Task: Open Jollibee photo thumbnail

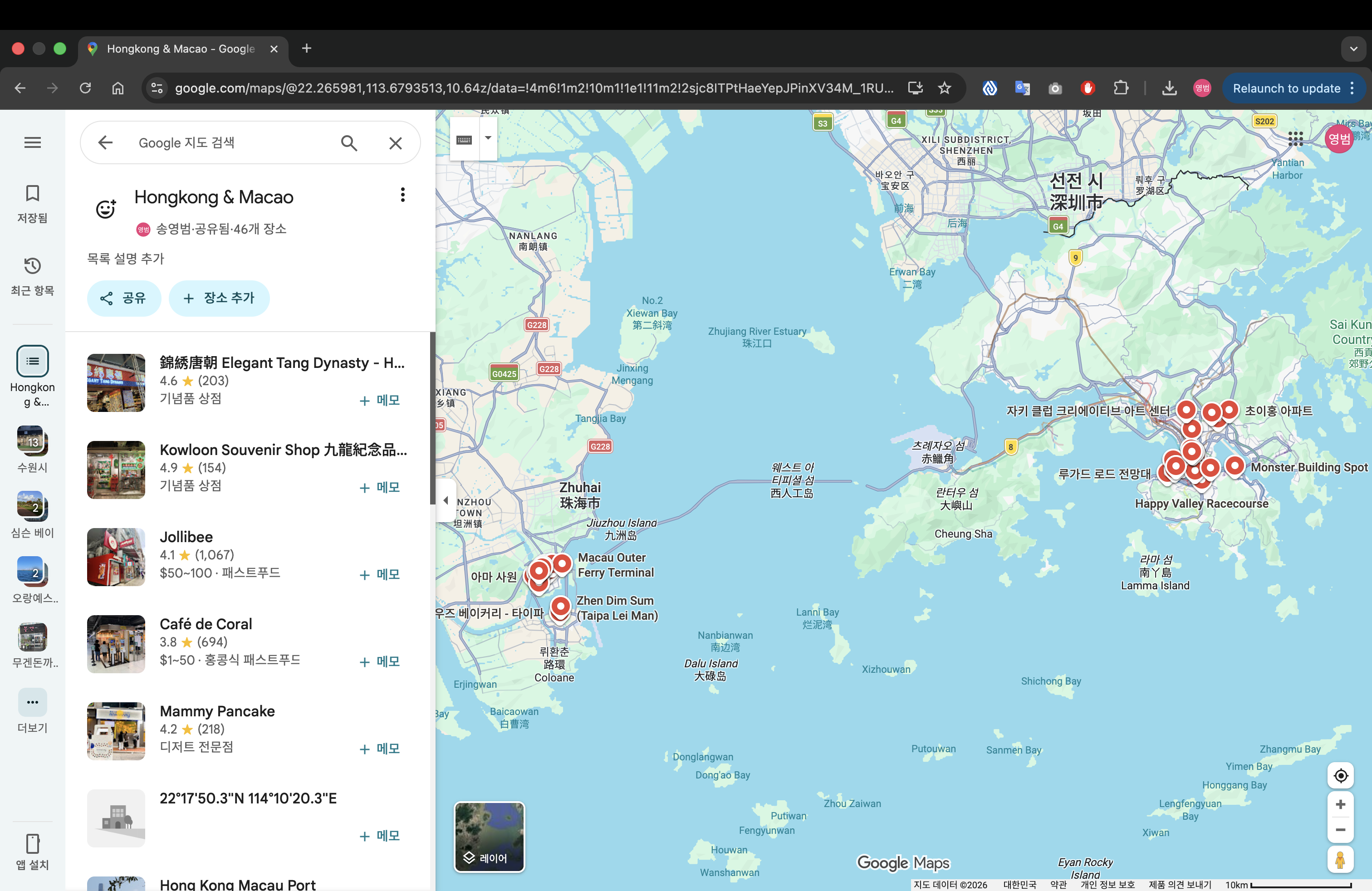Action: (x=116, y=557)
